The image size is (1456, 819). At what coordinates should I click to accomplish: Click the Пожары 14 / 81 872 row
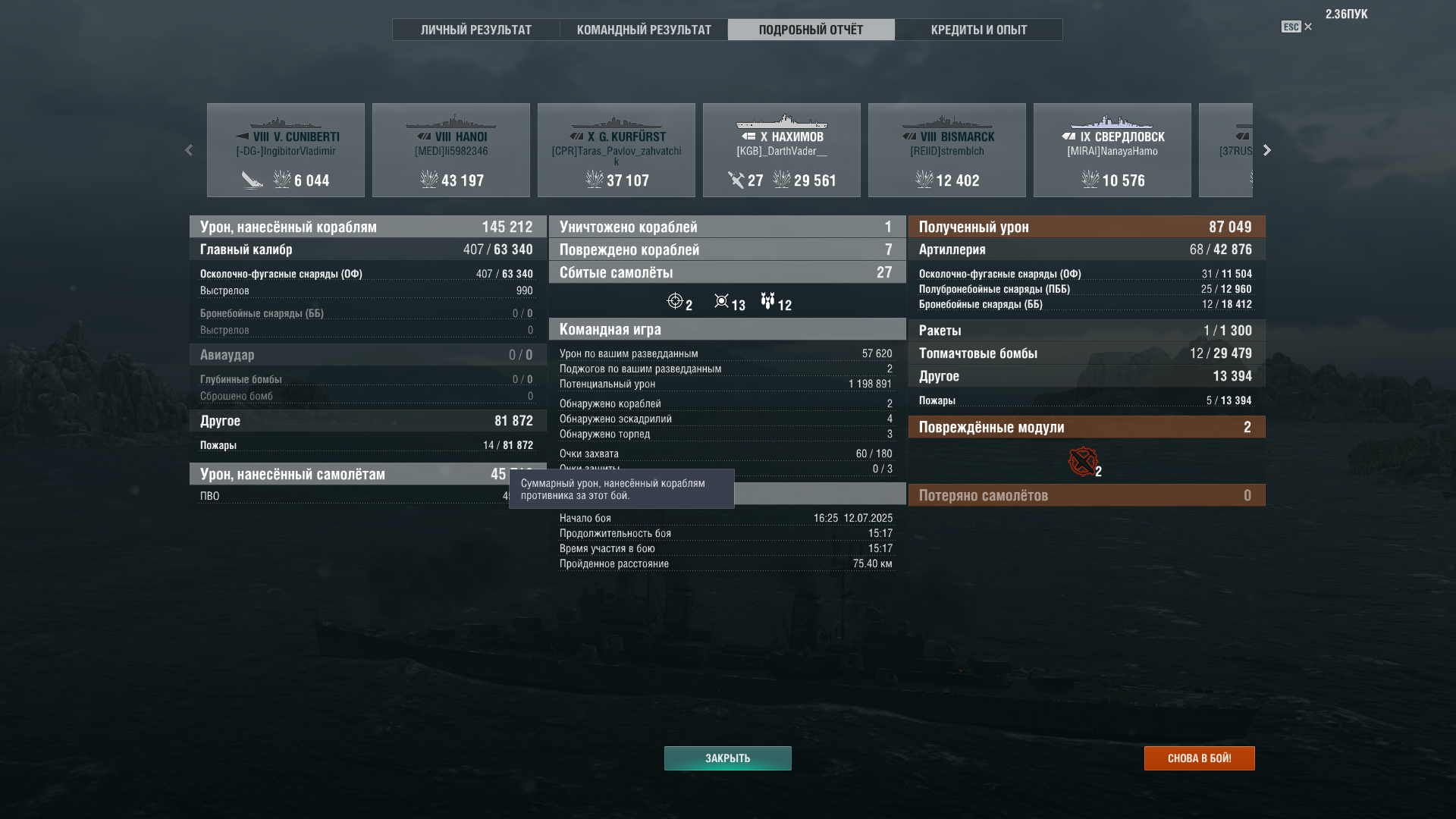point(366,445)
